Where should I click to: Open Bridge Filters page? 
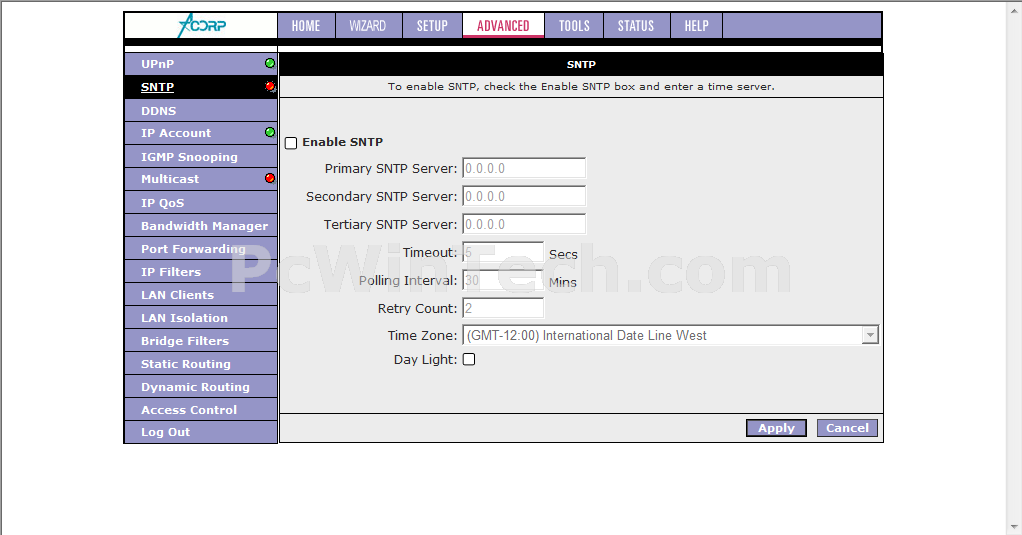coord(201,341)
